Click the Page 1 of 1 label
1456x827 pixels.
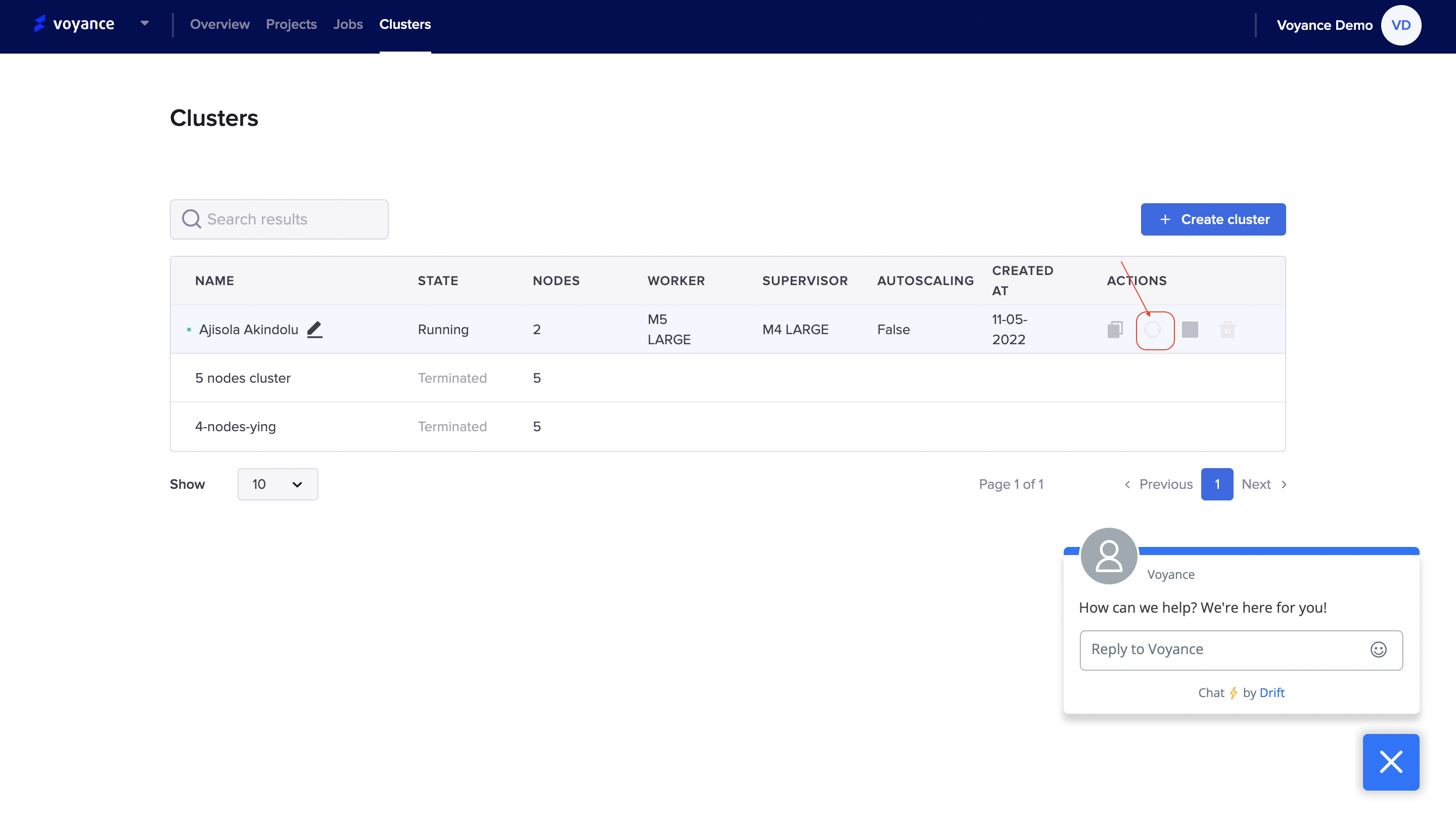1011,484
